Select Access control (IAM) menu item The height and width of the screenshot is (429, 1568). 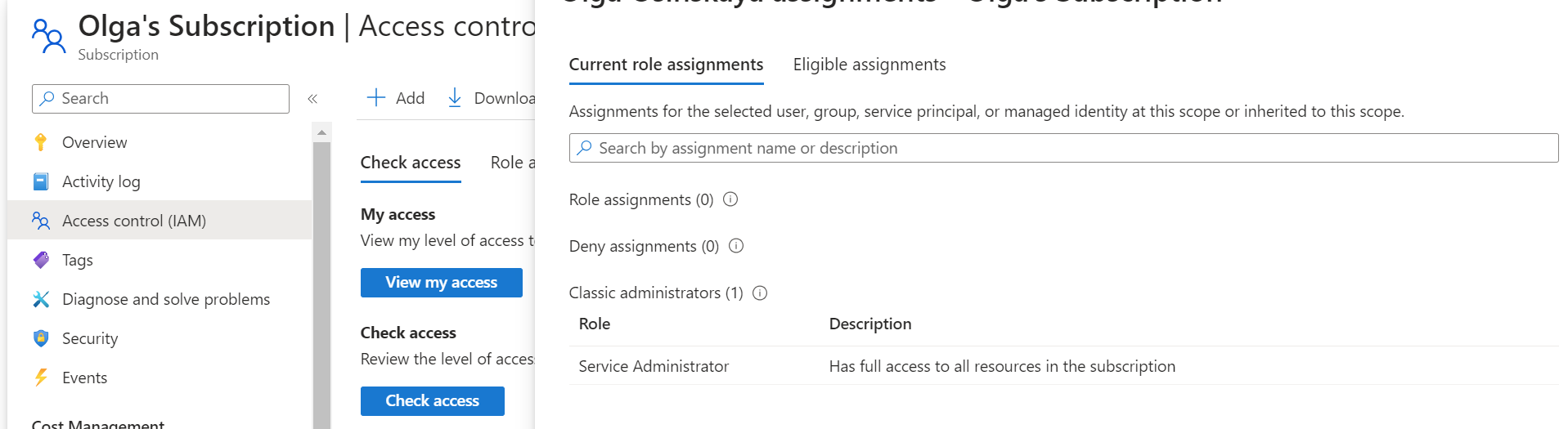159,221
